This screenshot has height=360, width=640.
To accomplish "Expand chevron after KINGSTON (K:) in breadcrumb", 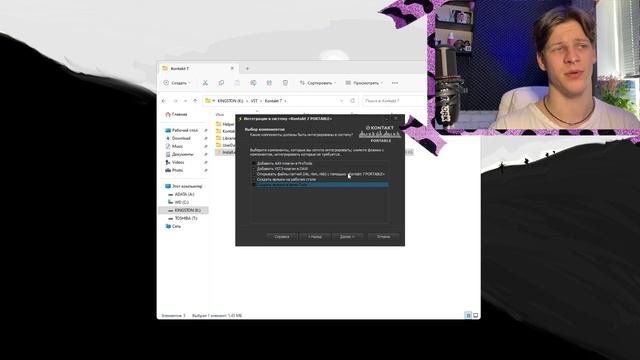I will click(x=247, y=101).
